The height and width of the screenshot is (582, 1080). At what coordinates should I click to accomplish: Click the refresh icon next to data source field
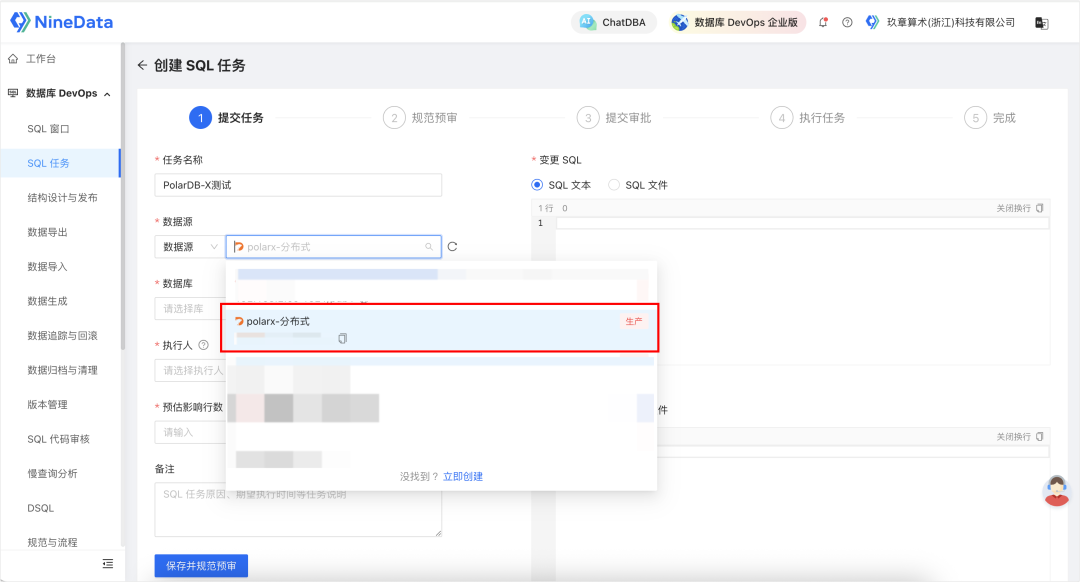452,246
